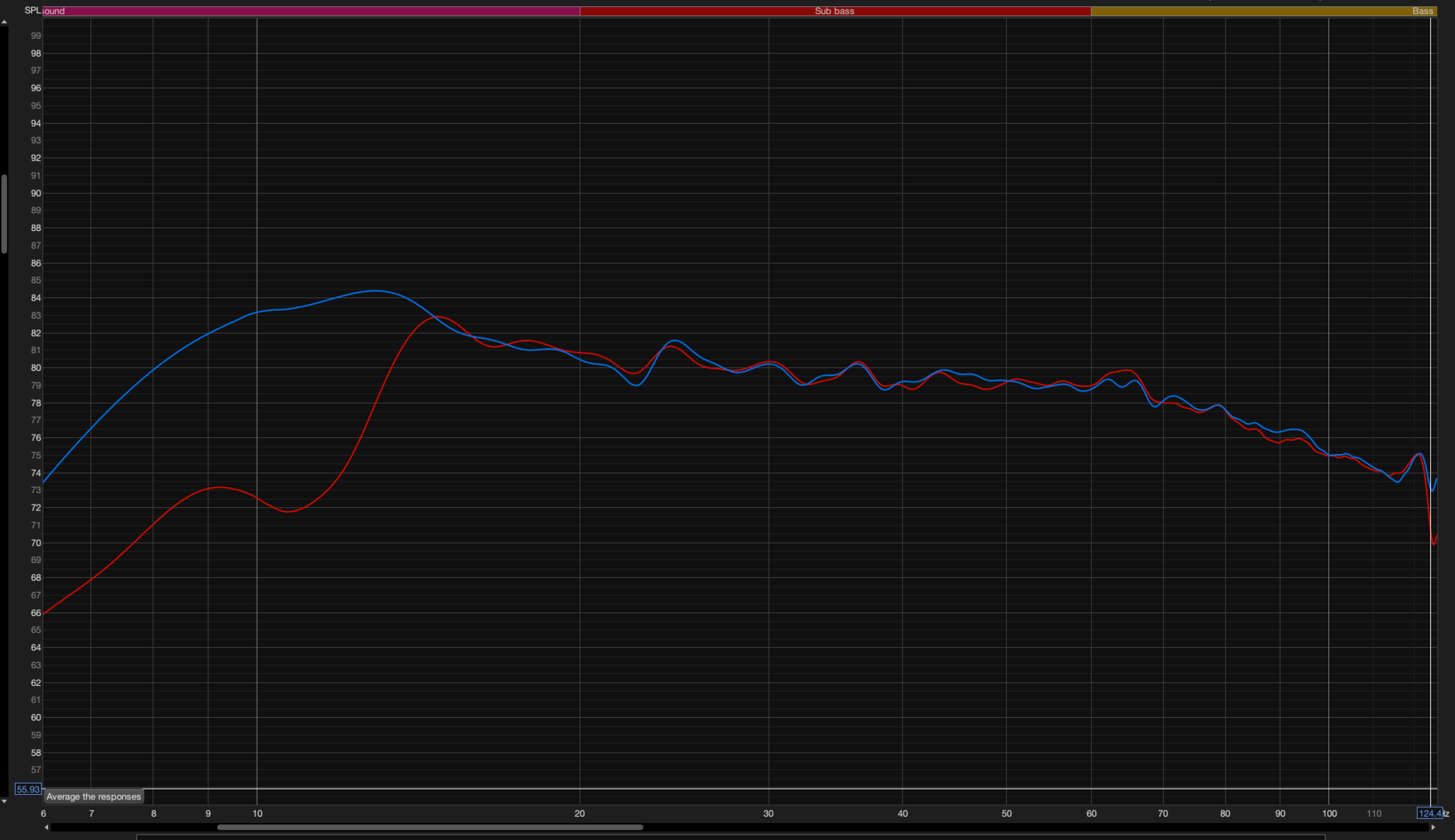Click the 60 dB SPL axis label
The image size is (1455, 840).
click(36, 718)
